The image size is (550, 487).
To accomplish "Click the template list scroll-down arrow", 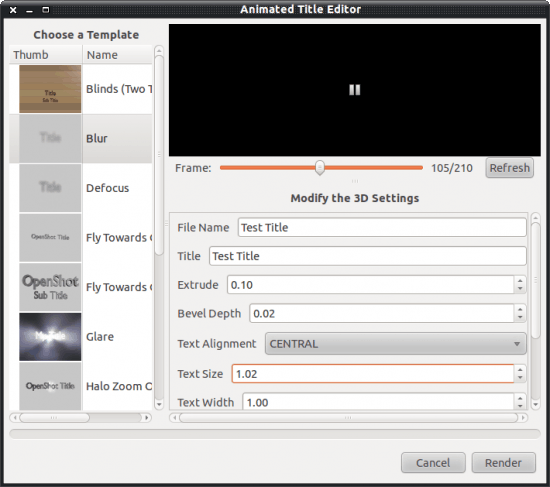I will click(x=159, y=405).
